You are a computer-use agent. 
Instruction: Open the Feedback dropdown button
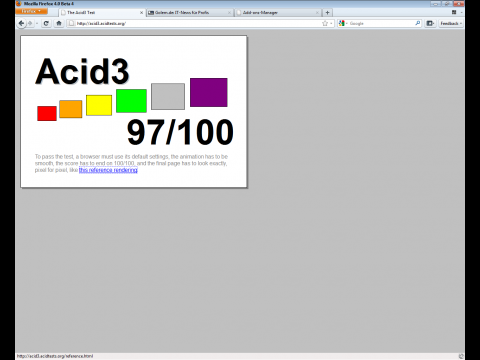tap(451, 23)
